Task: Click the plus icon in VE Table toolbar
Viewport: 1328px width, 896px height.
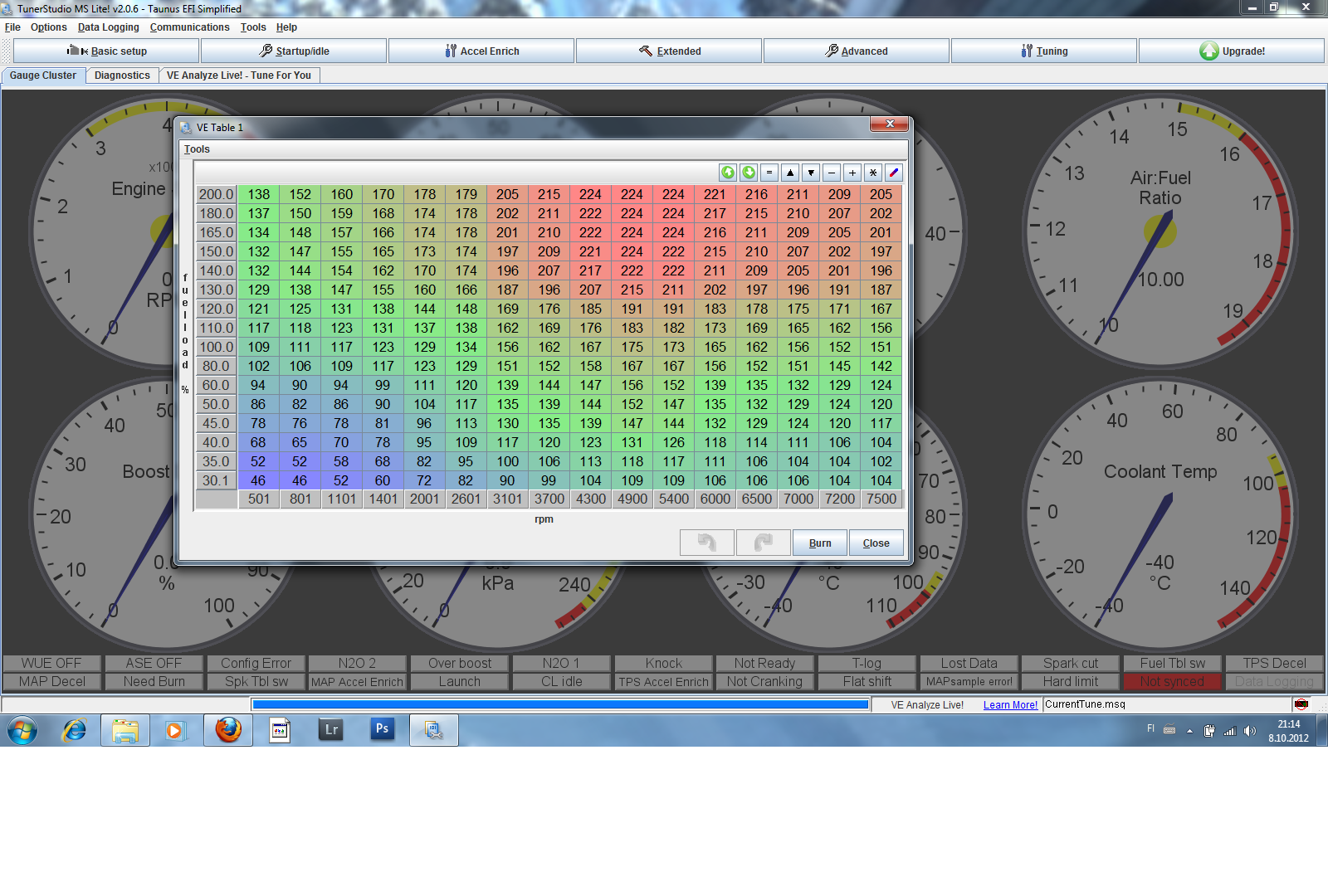Action: point(852,173)
